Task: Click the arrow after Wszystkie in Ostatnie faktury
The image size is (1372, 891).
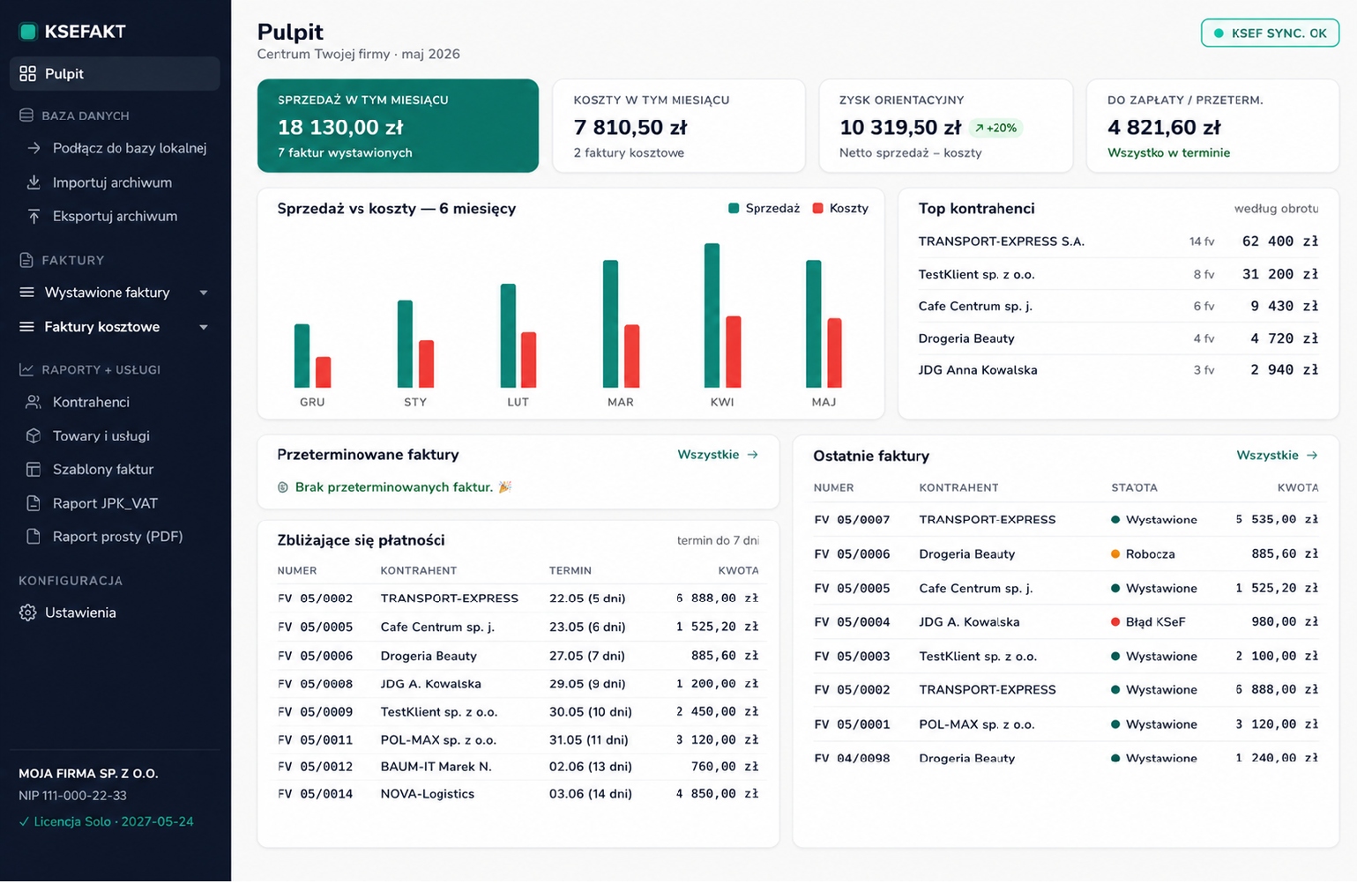Action: 1312,456
